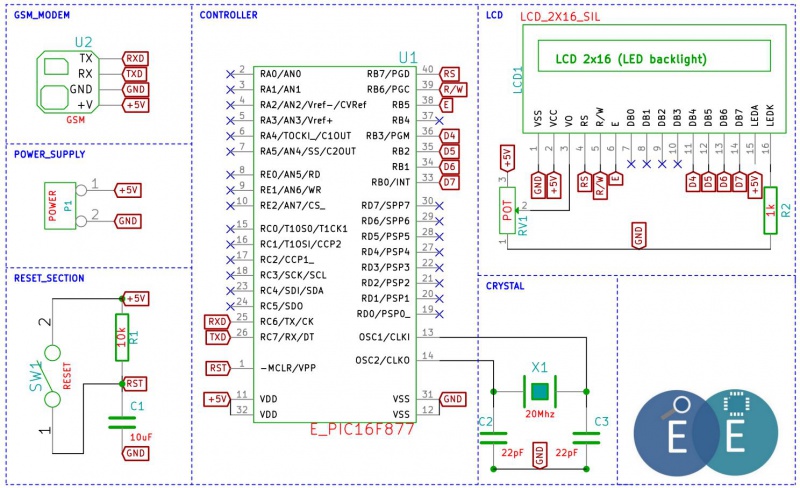Click the 22pF value beside C3

[567, 453]
